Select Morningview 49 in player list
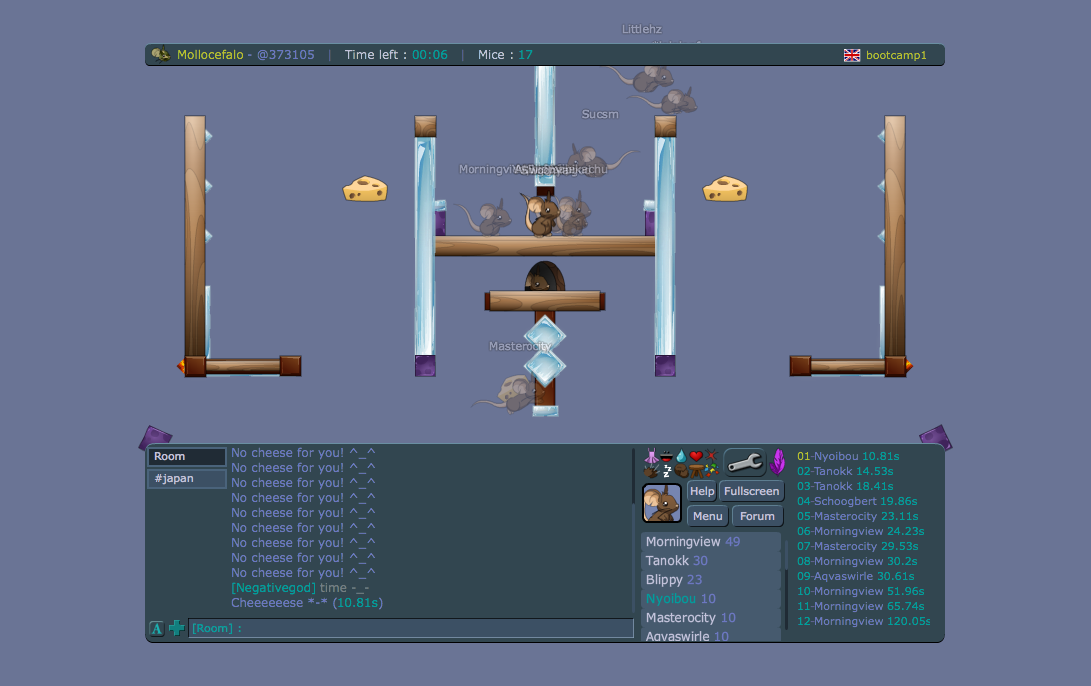Viewport: 1091px width, 686px height. (710, 542)
